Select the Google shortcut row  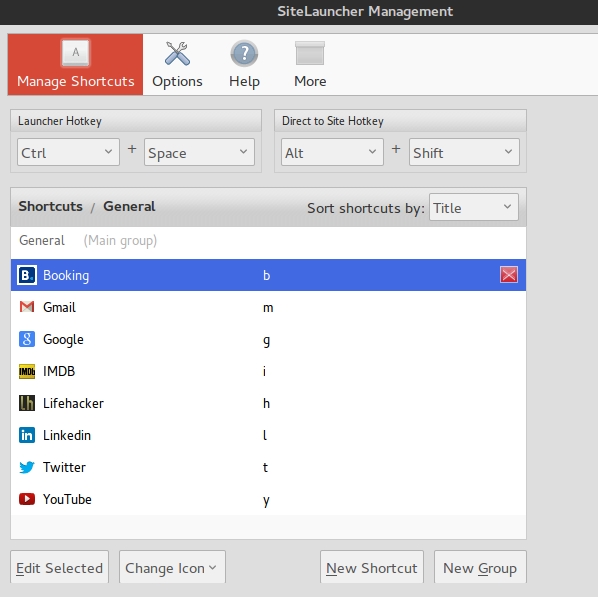tap(268, 339)
